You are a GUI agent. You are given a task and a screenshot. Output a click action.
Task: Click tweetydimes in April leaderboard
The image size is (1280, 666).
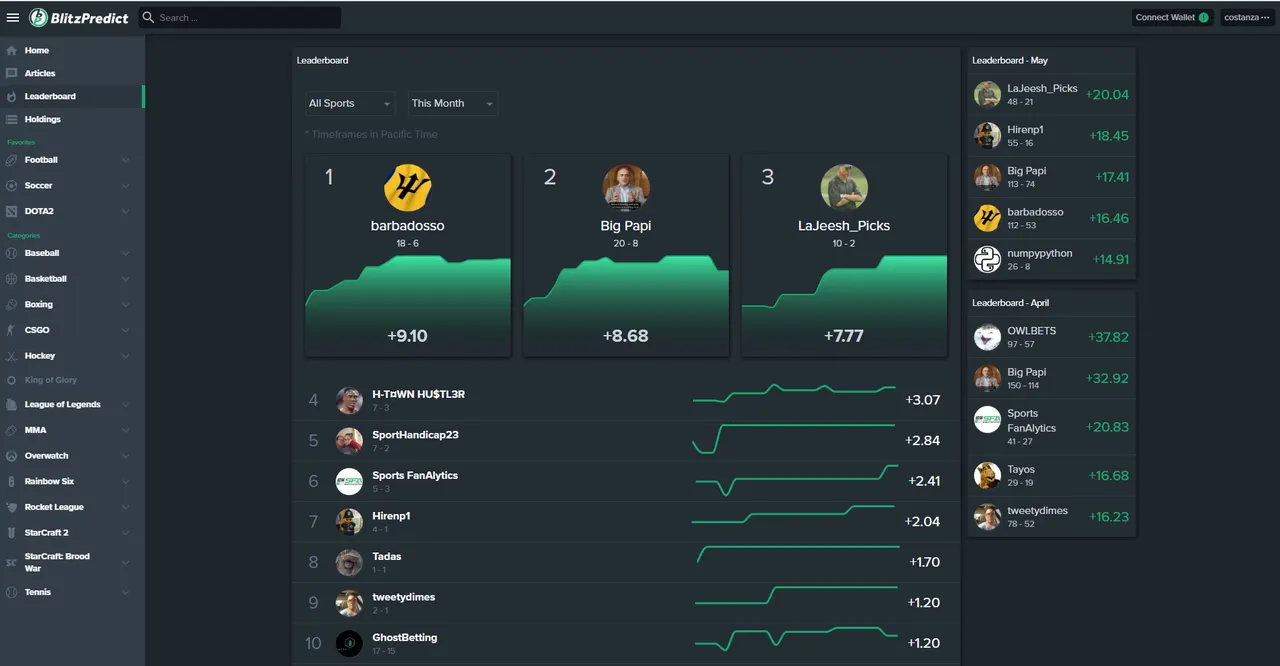coord(1037,510)
